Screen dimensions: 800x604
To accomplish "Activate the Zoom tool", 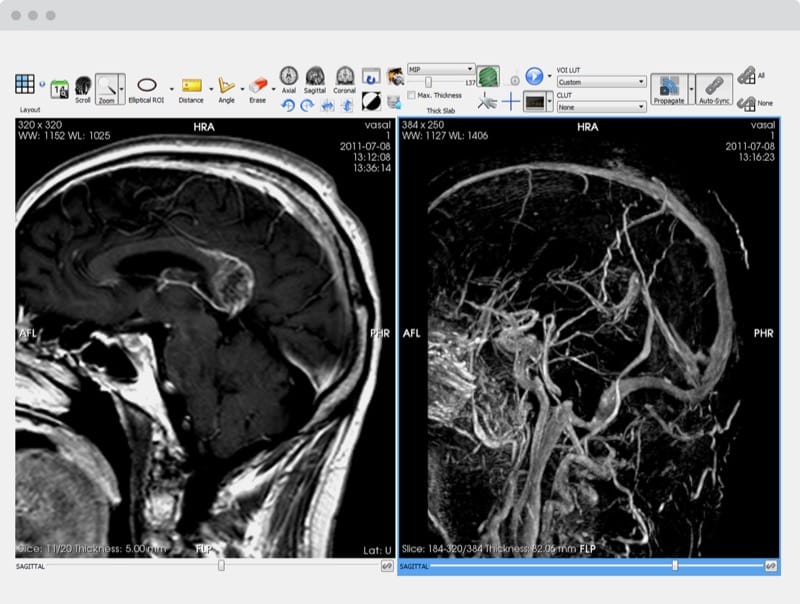I will pos(110,86).
